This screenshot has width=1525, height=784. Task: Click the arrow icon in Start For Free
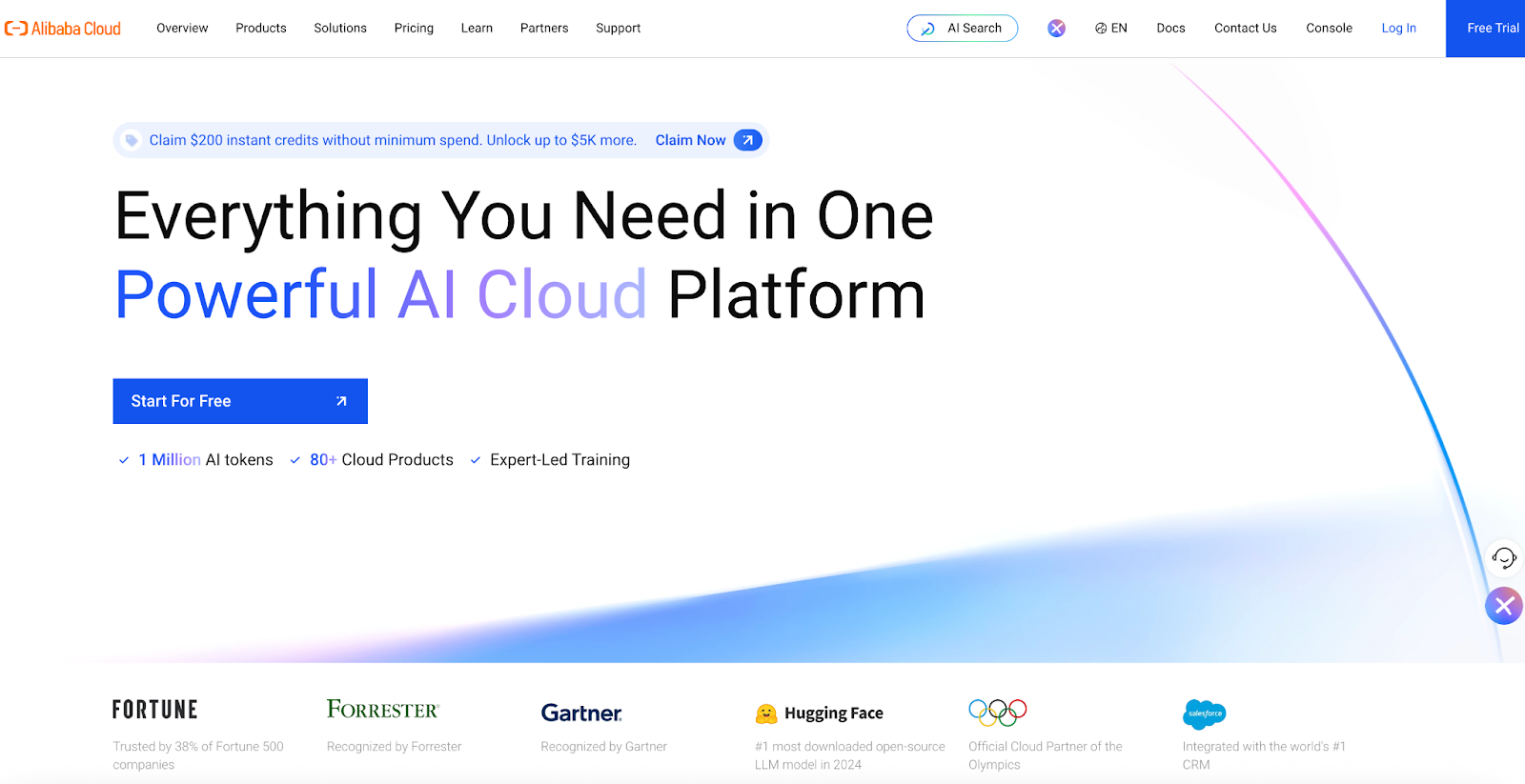tap(341, 401)
